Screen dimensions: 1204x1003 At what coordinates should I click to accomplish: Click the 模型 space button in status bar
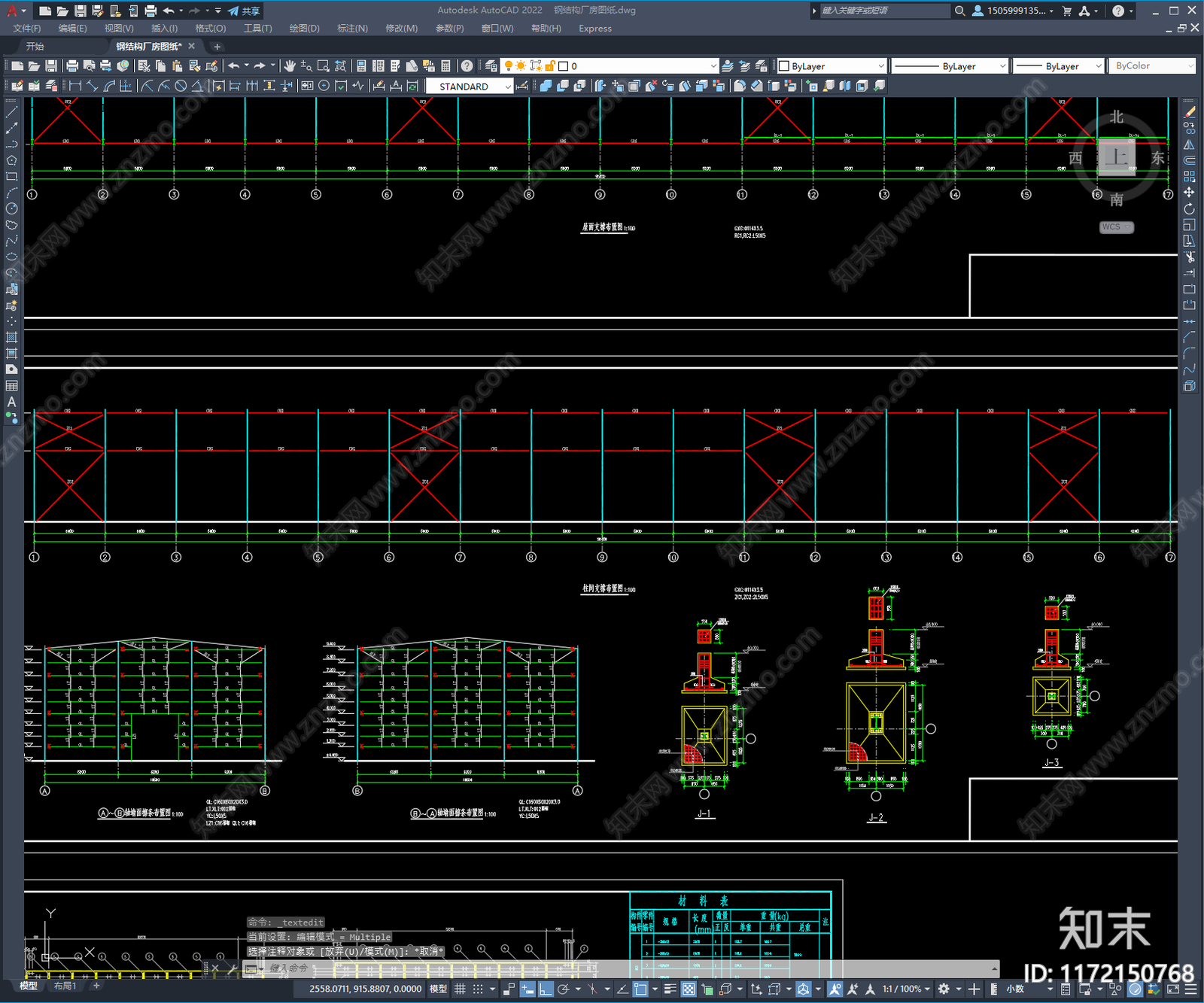[x=438, y=989]
